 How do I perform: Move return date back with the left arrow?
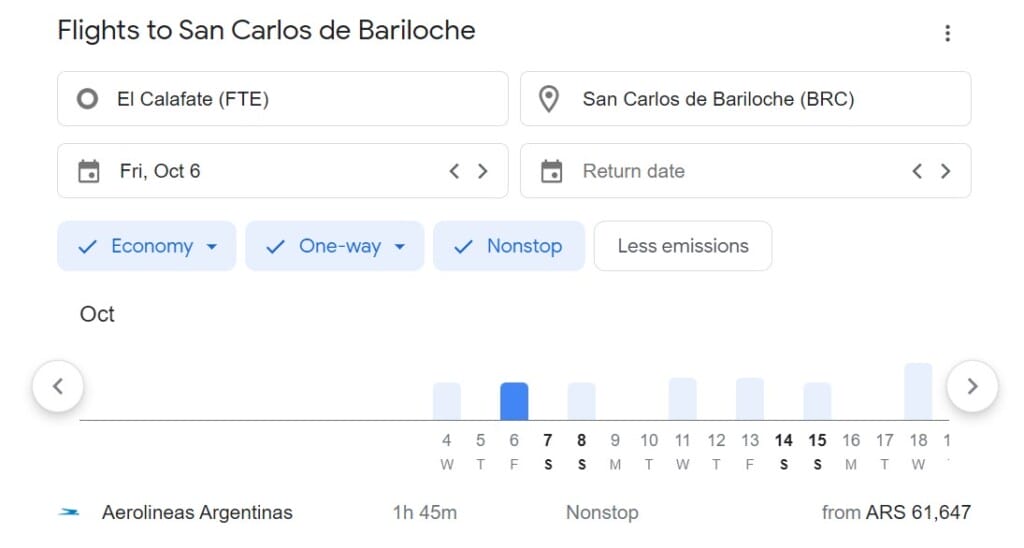918,171
